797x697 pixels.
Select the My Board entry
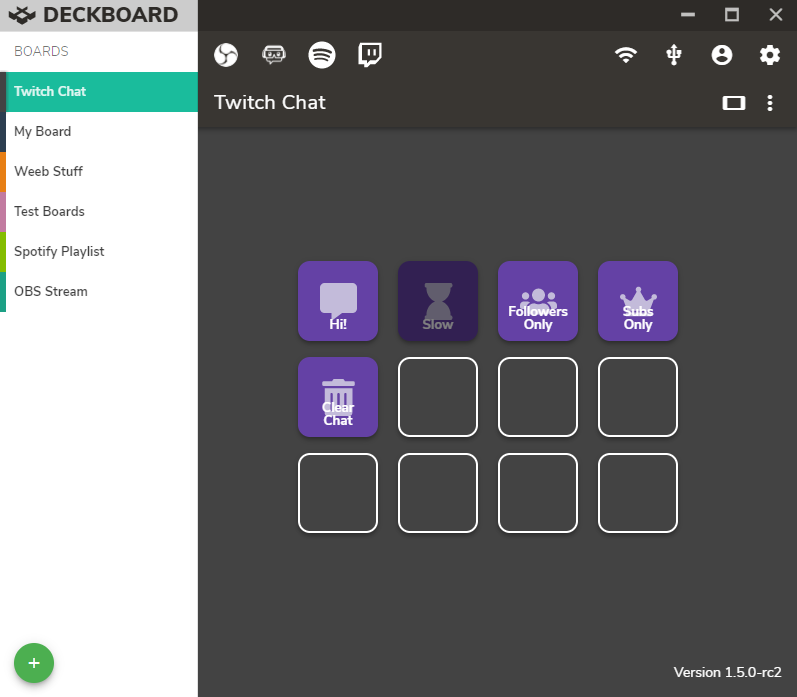point(99,132)
